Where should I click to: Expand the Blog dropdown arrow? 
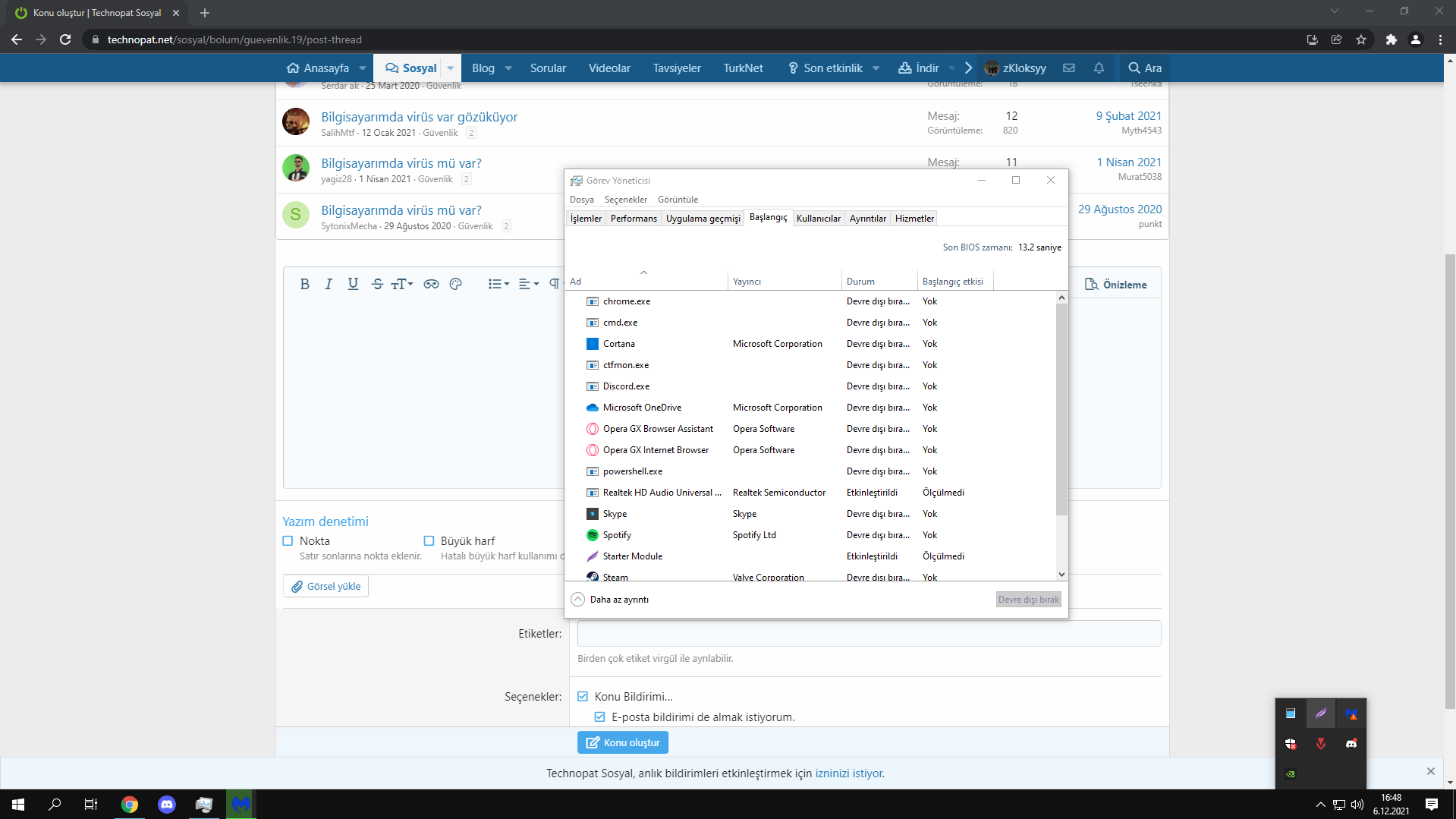(x=508, y=68)
